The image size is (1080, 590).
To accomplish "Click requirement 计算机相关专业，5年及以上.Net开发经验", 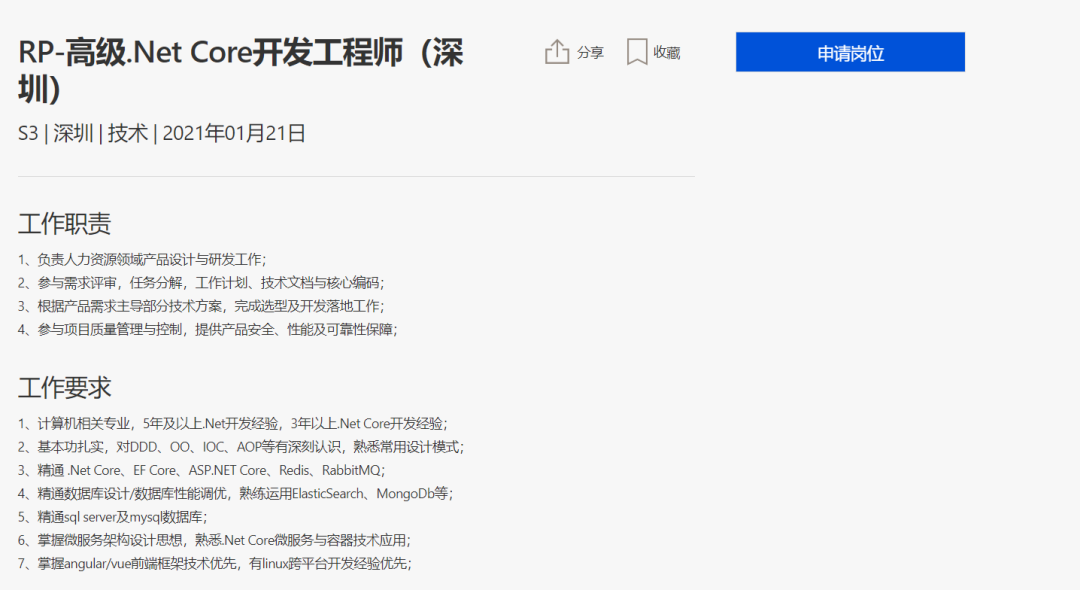I will click(233, 423).
